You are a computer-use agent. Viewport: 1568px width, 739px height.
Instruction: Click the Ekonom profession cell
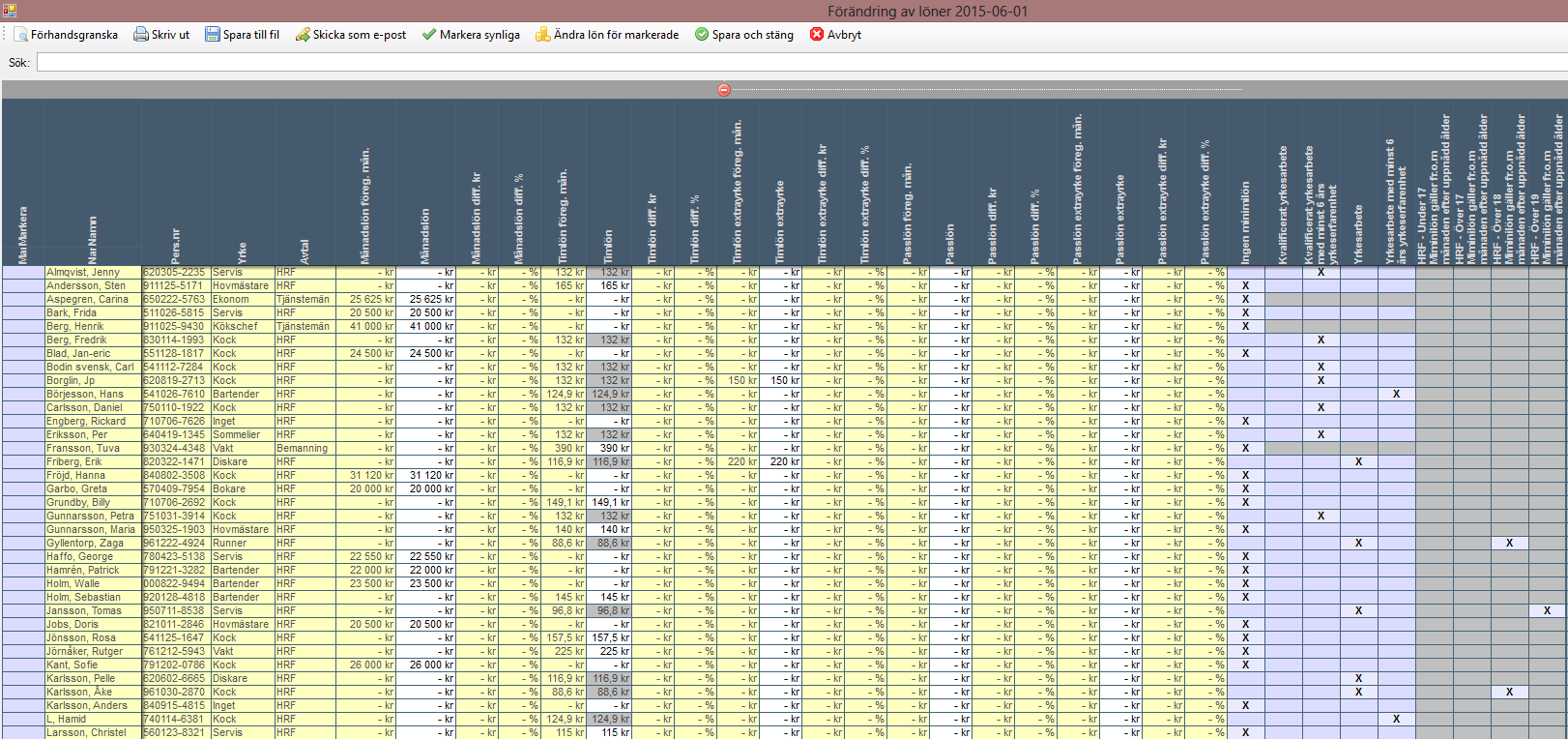(243, 300)
